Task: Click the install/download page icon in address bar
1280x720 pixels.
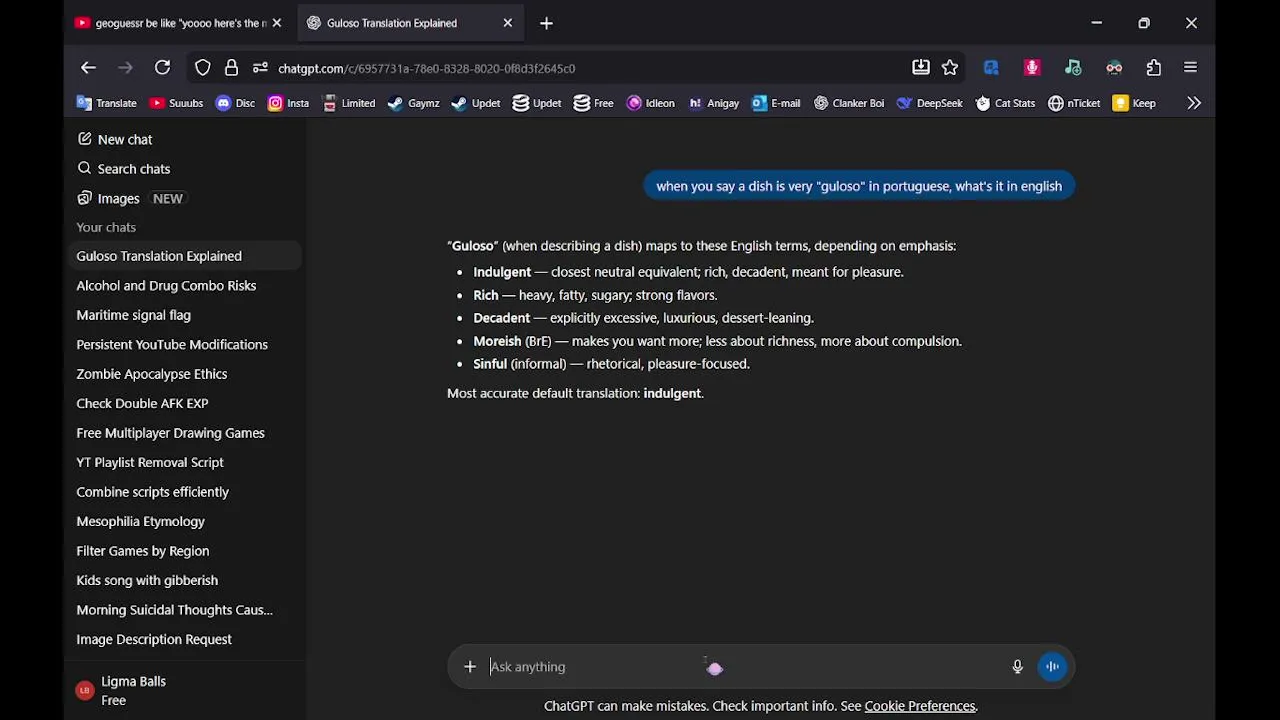Action: pyautogui.click(x=921, y=68)
